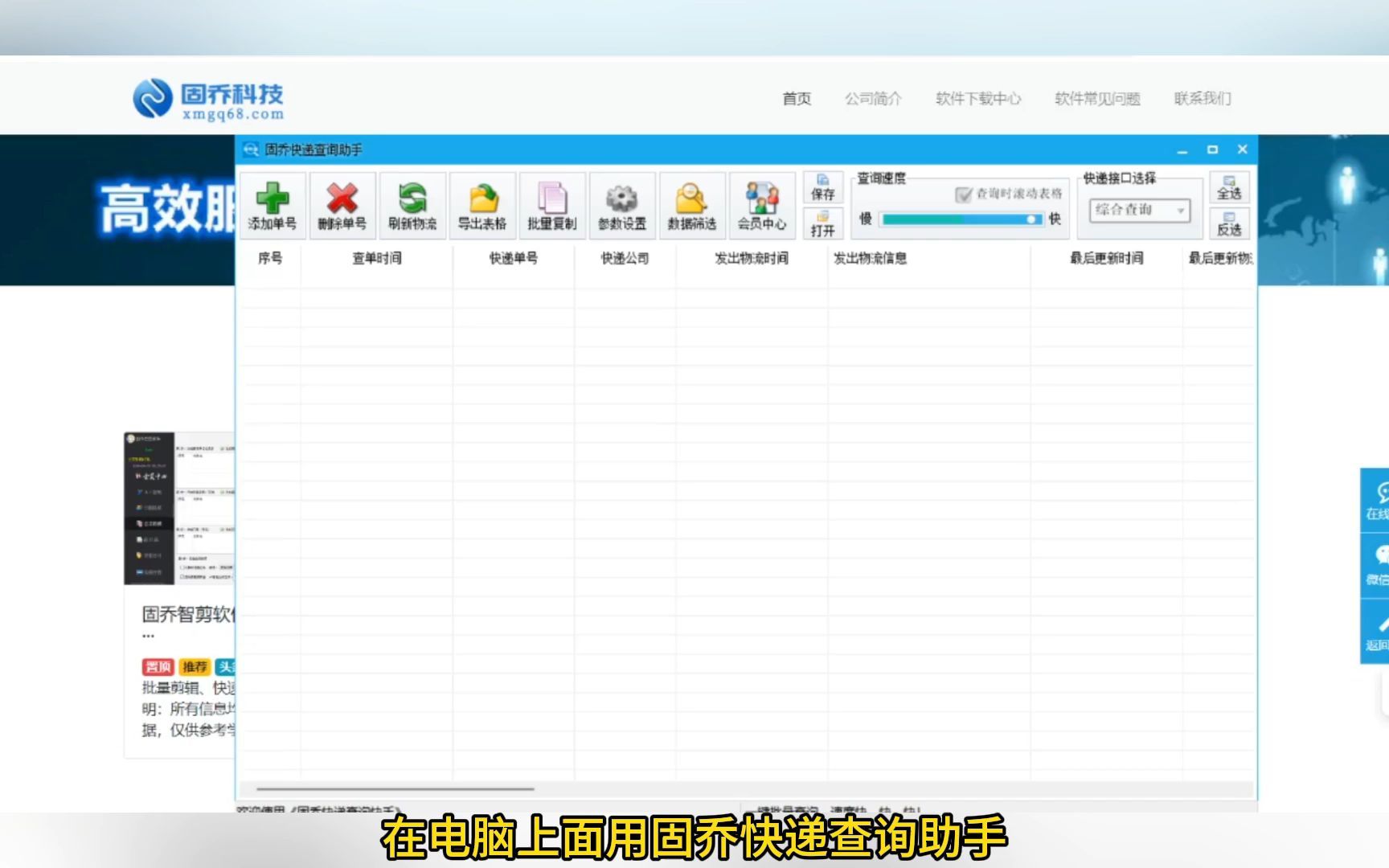The width and height of the screenshot is (1389, 868).
Task: Click the 固乔智剪软件 article title
Action: (189, 615)
